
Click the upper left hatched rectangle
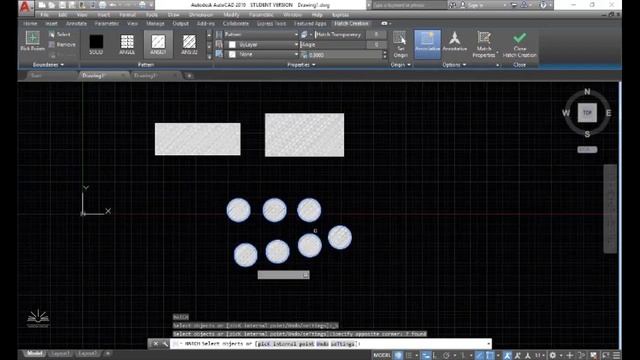coord(198,139)
